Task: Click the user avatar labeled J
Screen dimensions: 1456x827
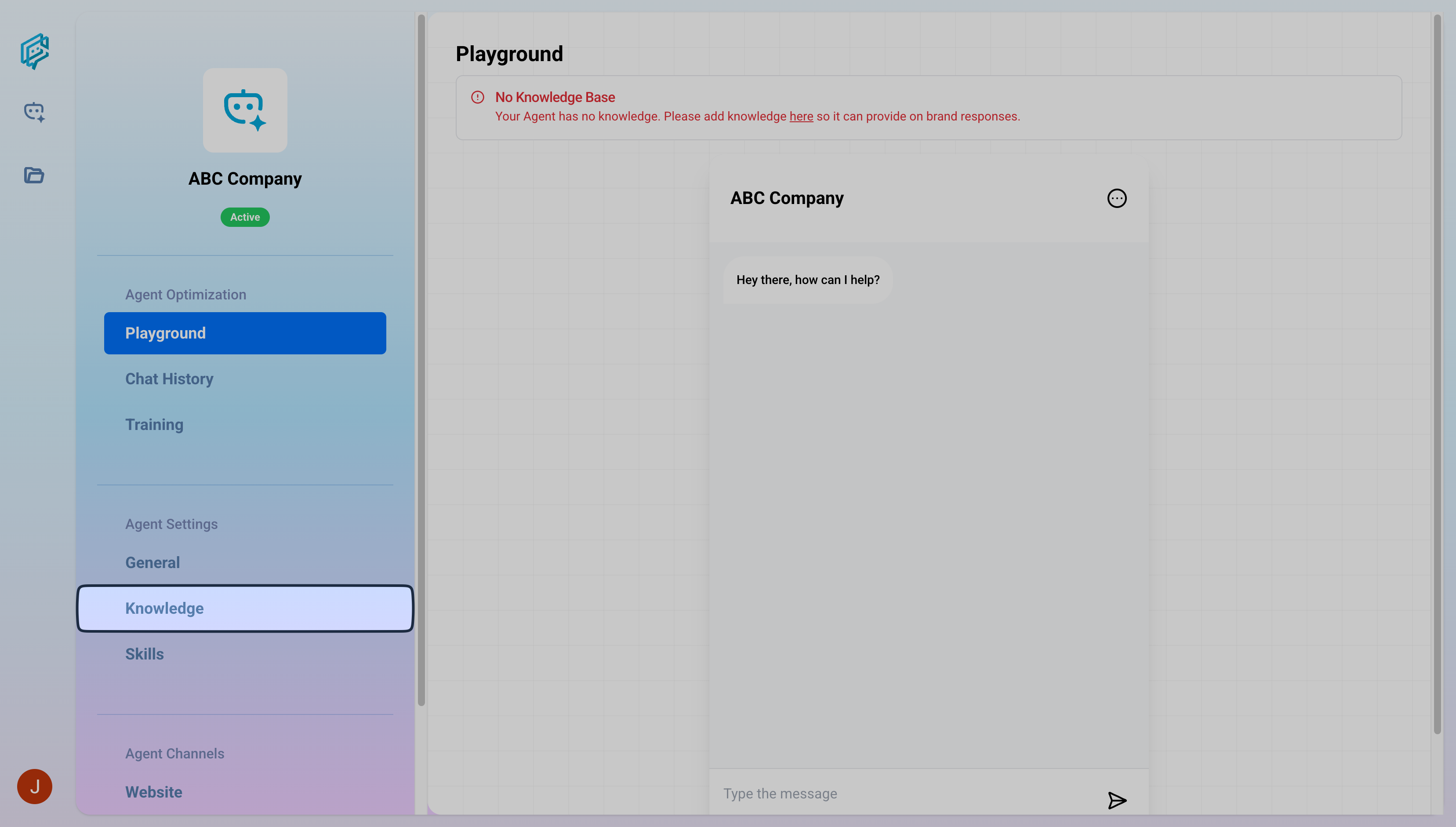Action: (35, 786)
